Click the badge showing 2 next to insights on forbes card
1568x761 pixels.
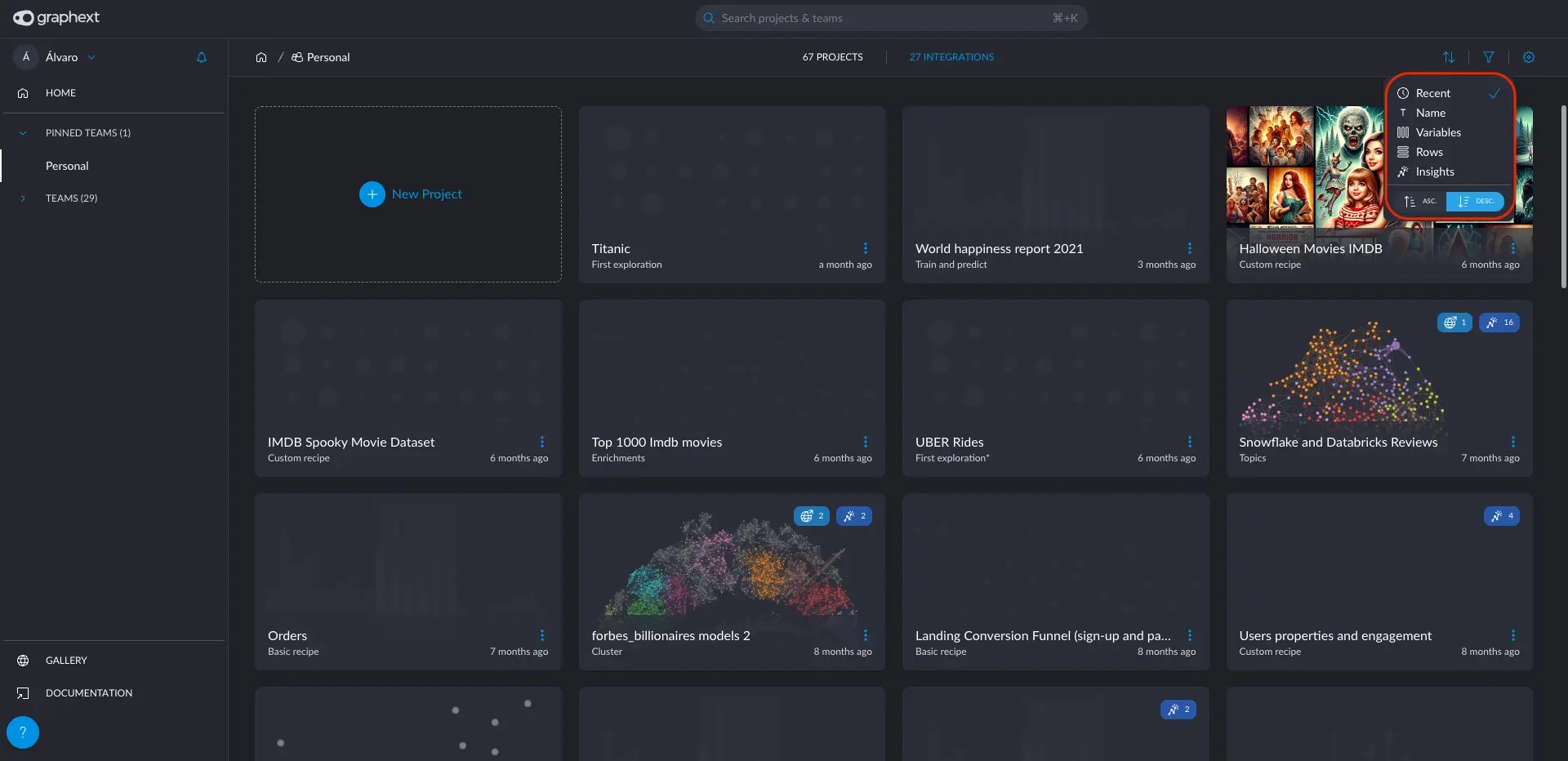812,516
